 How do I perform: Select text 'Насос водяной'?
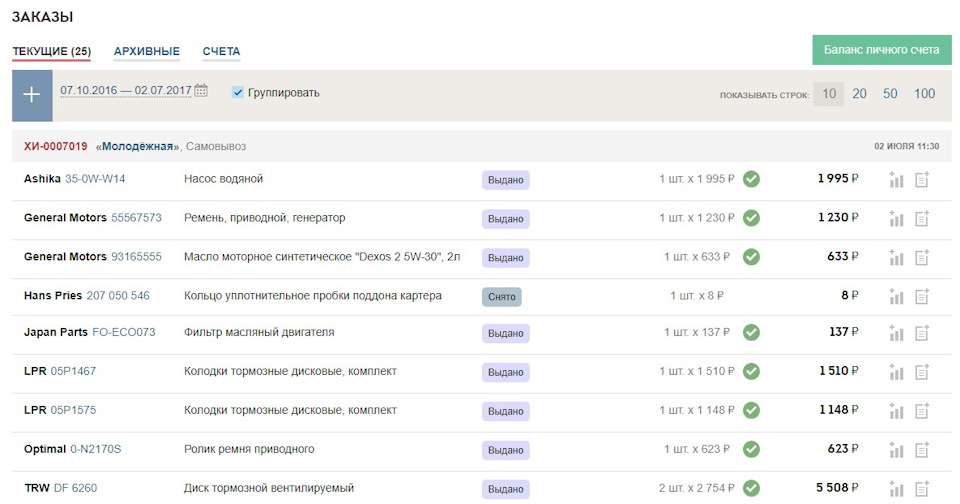pyautogui.click(x=223, y=179)
